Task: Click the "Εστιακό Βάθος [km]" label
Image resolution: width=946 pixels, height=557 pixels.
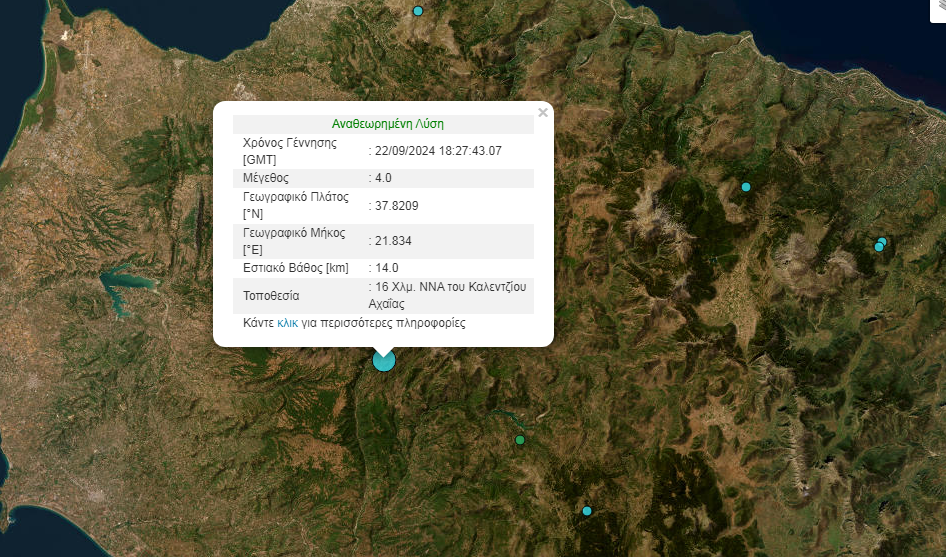Action: [x=296, y=268]
